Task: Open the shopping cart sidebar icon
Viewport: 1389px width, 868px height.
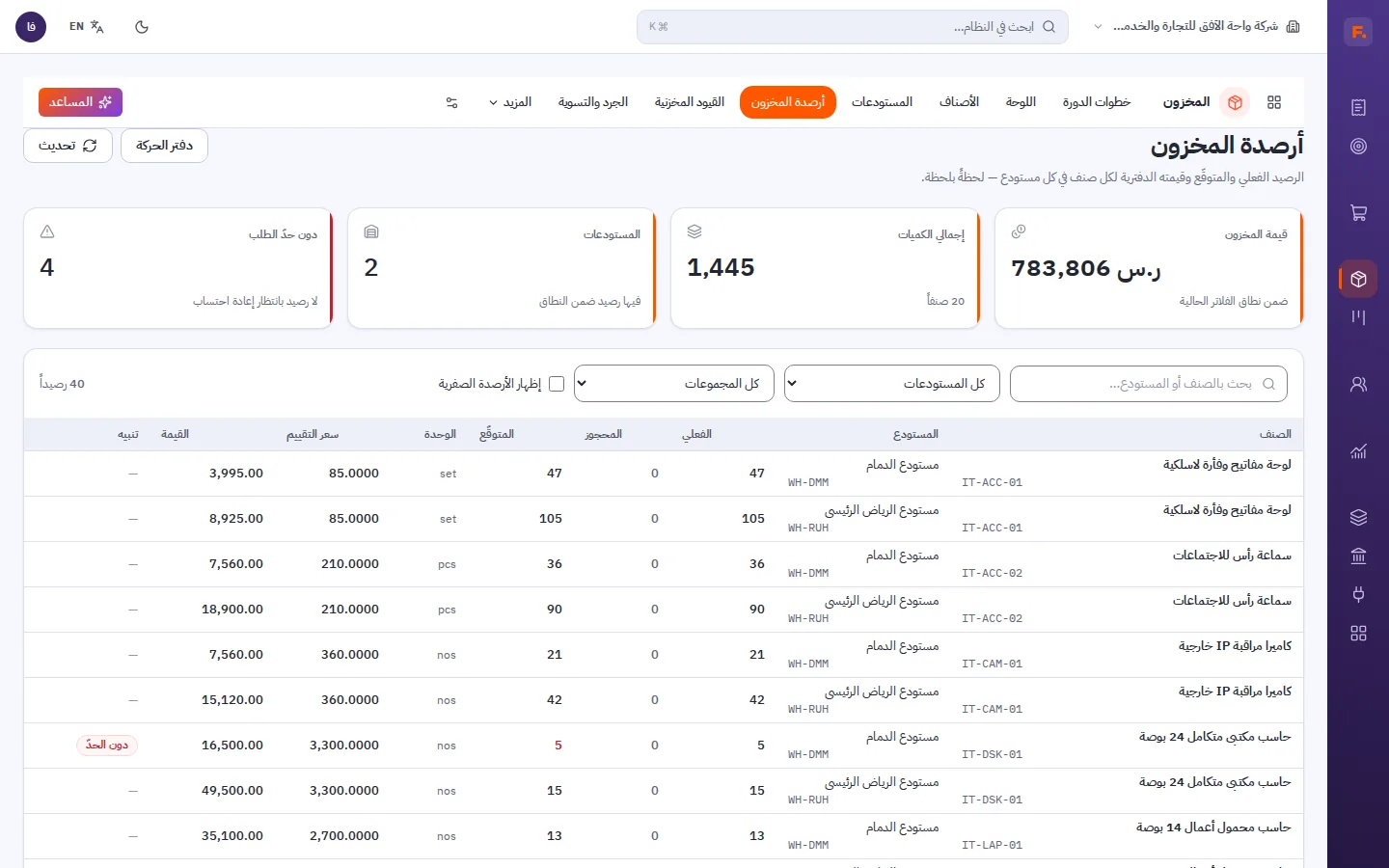Action: (x=1358, y=213)
